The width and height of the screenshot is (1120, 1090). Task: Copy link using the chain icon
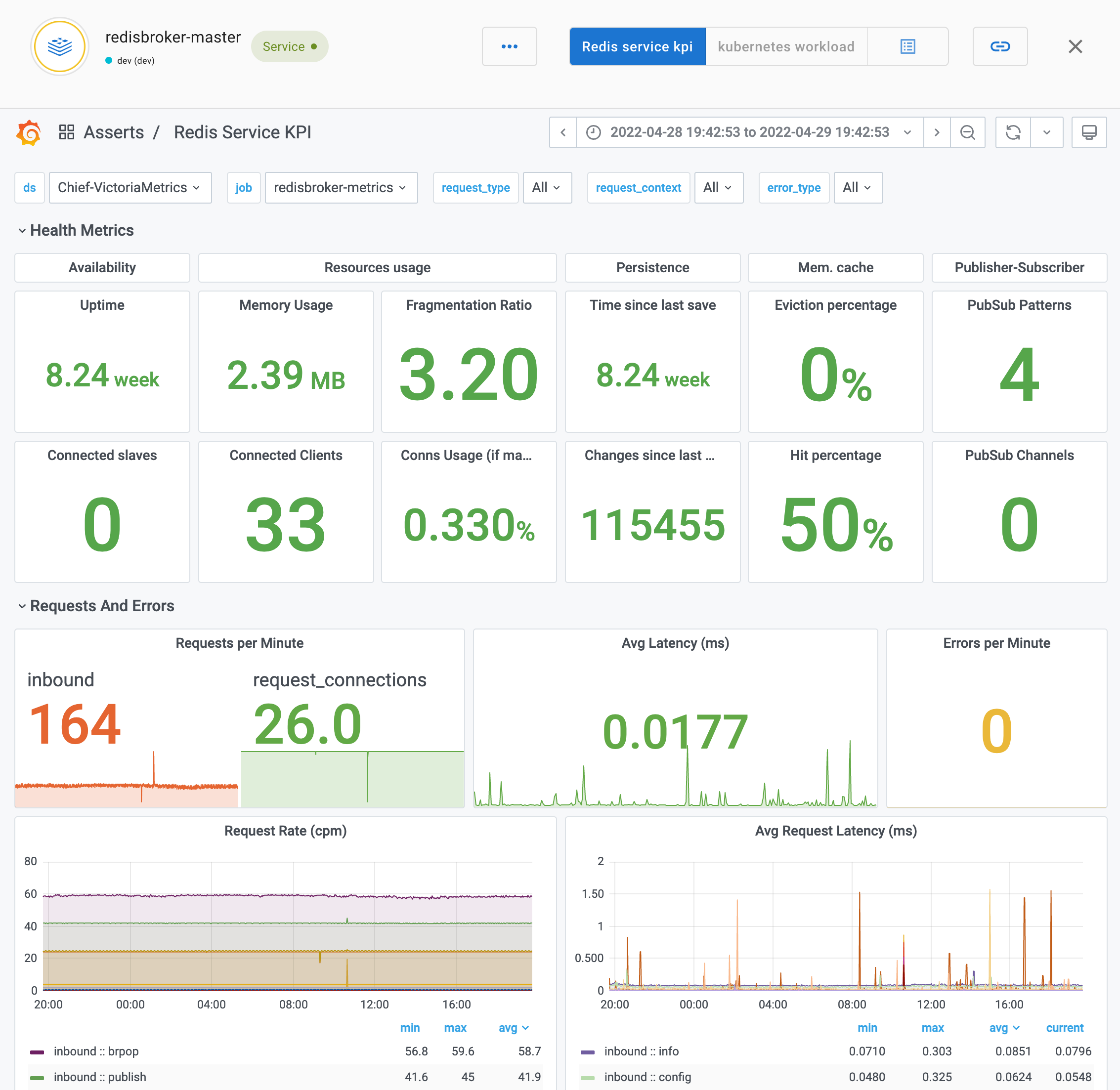click(x=1000, y=46)
